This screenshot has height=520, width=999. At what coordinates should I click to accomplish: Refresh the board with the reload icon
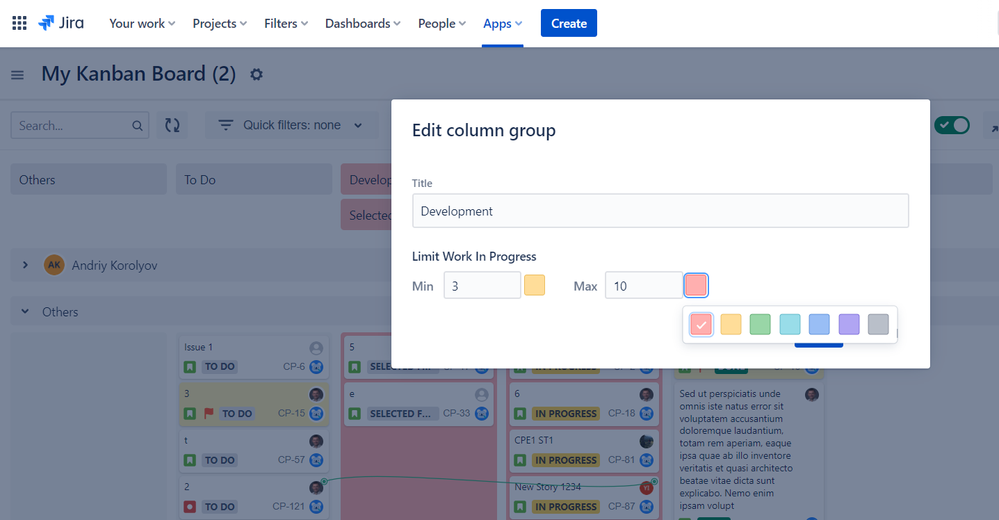coord(172,125)
